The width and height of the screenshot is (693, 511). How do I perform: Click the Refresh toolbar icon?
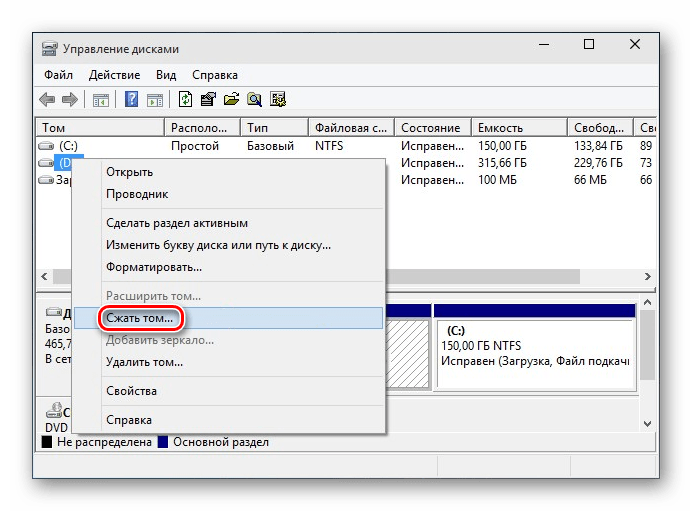(185, 99)
